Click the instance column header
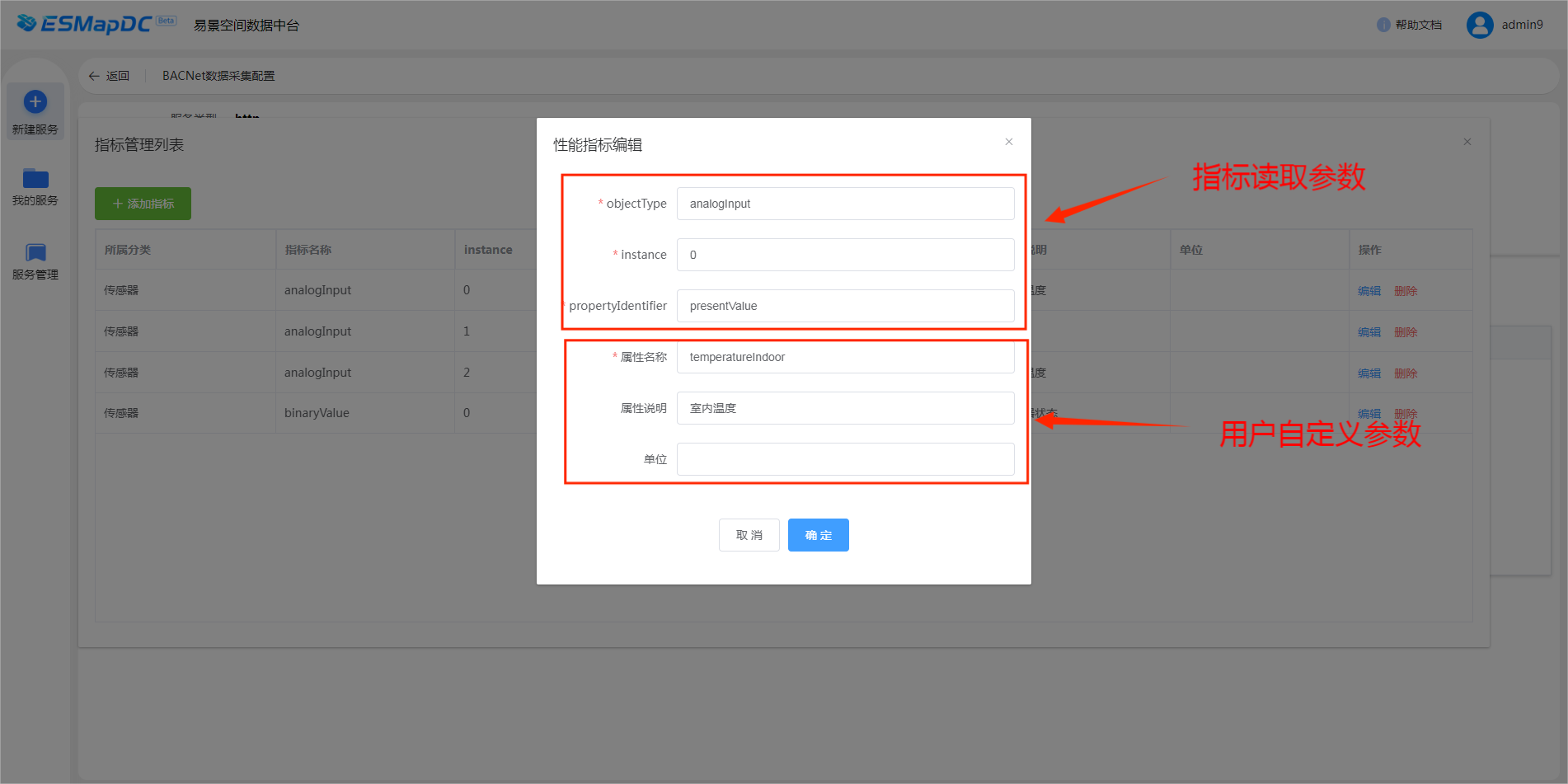The width and height of the screenshot is (1568, 784). tap(488, 250)
